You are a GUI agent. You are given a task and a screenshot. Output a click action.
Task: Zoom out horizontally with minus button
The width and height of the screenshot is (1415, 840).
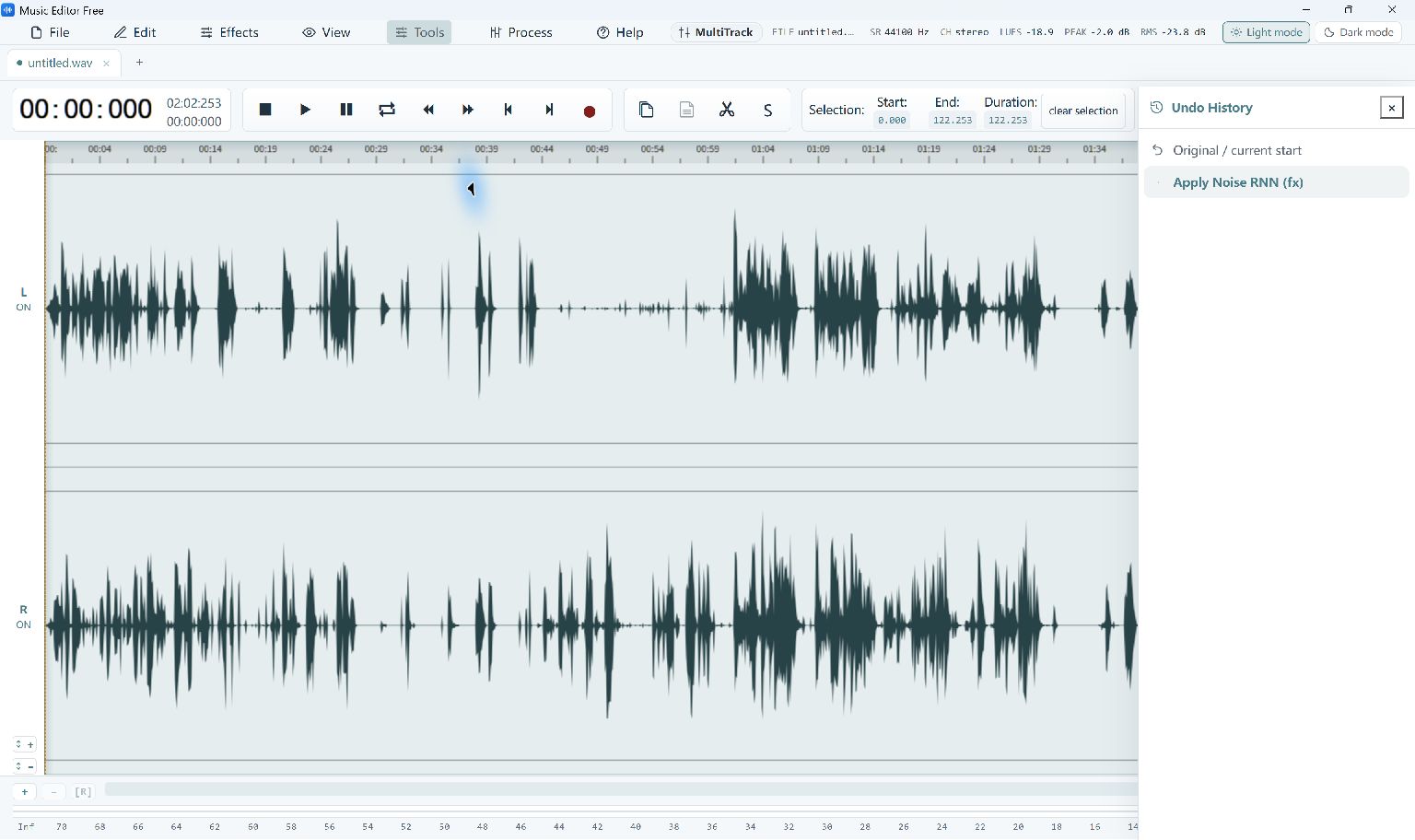pos(53,792)
